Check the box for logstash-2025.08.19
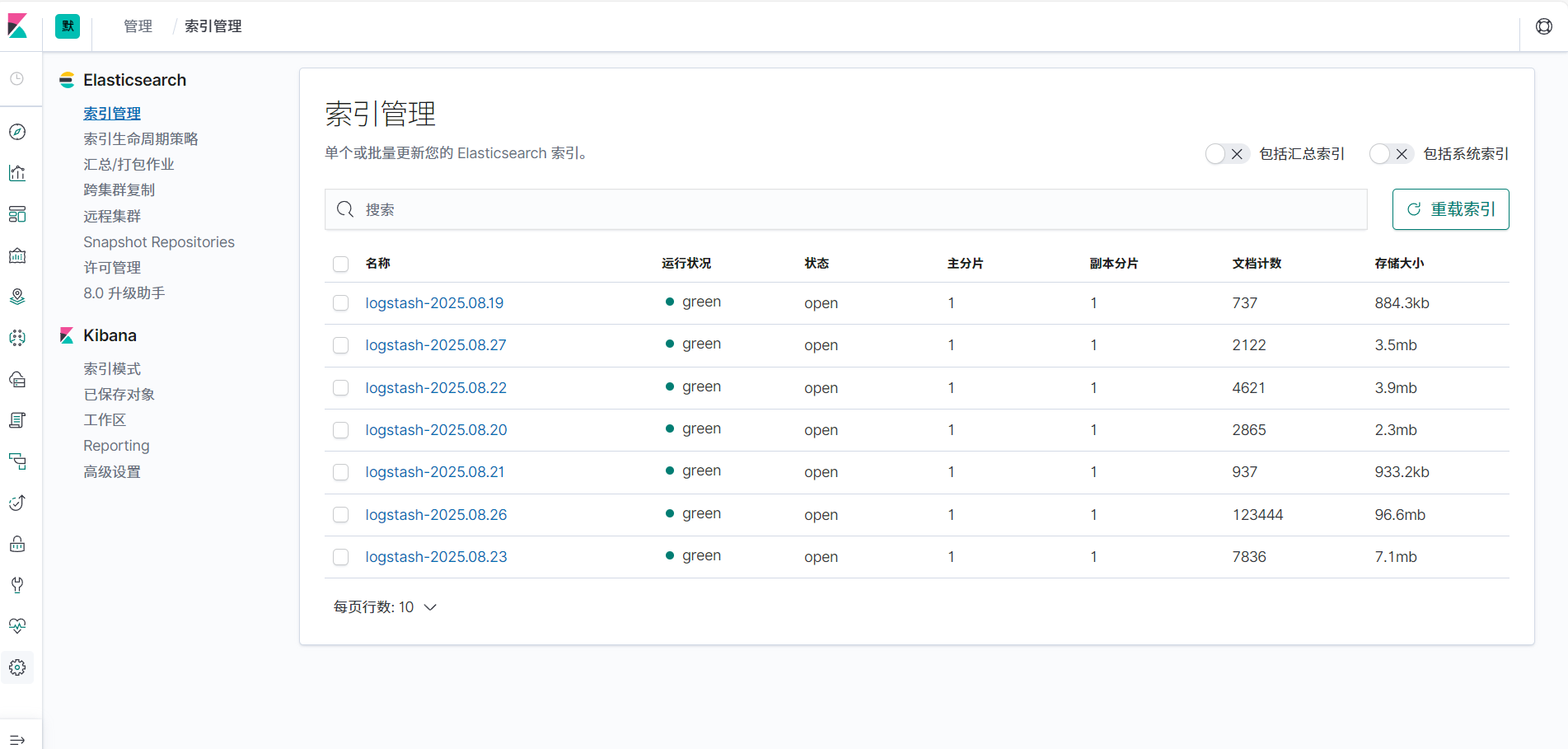This screenshot has width=1568, height=749. click(340, 303)
